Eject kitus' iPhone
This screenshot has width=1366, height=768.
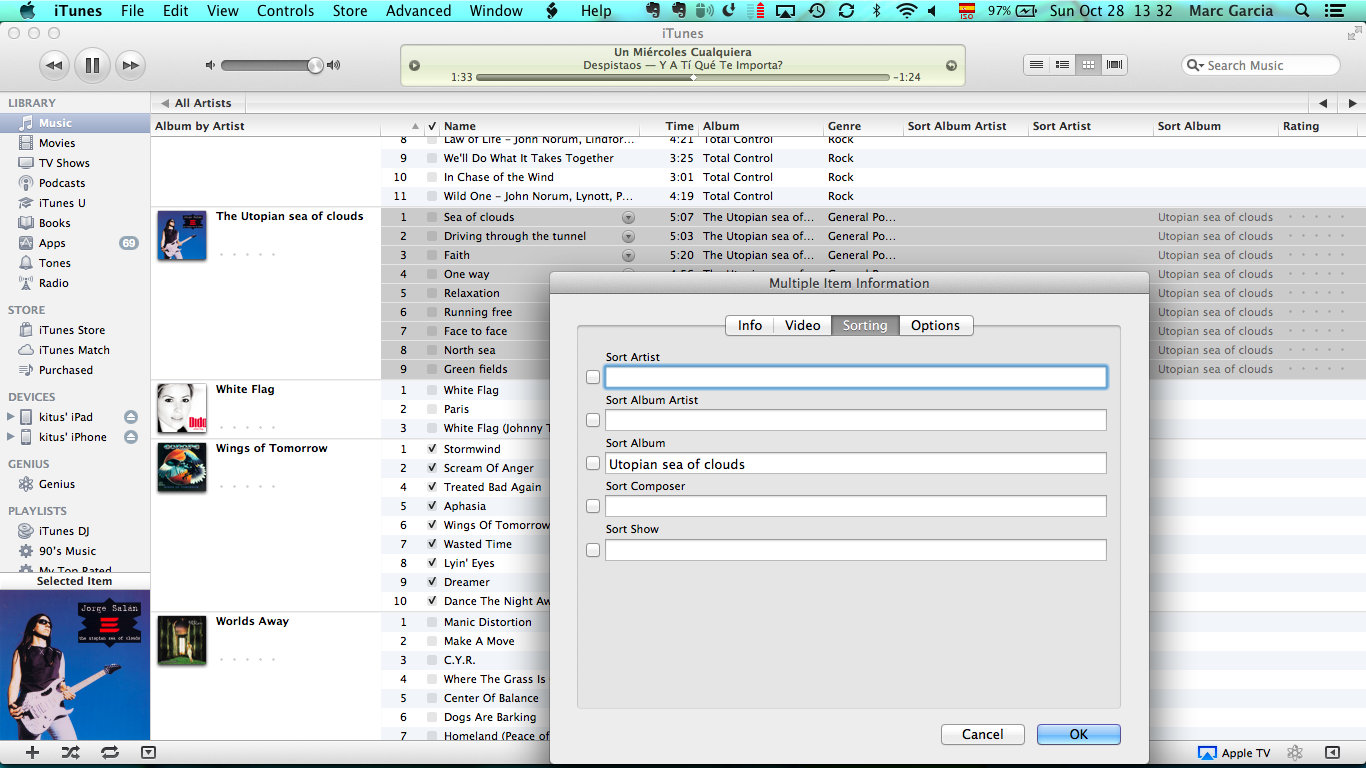tap(130, 437)
